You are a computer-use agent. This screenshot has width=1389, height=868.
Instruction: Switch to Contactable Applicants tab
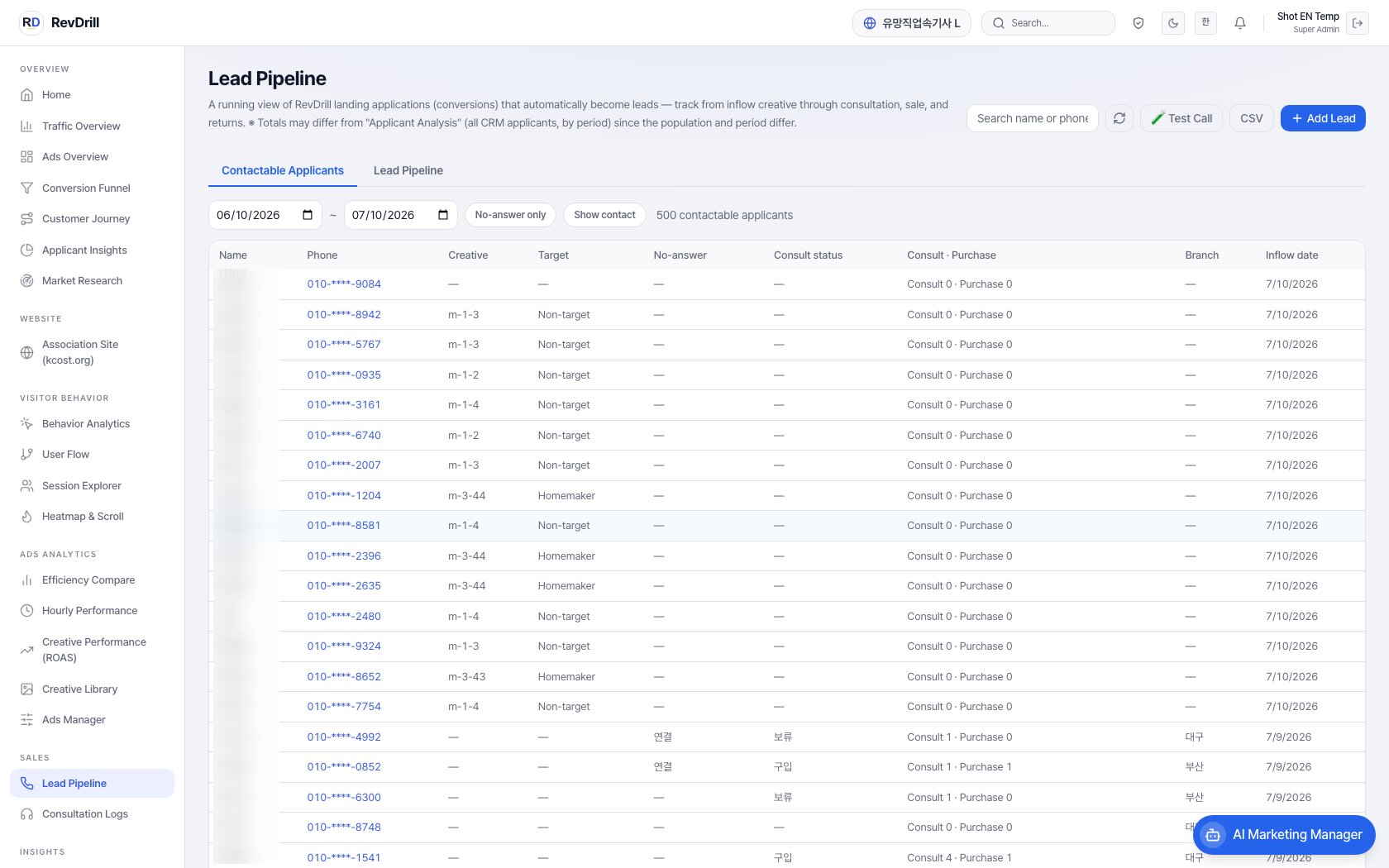[x=283, y=170]
